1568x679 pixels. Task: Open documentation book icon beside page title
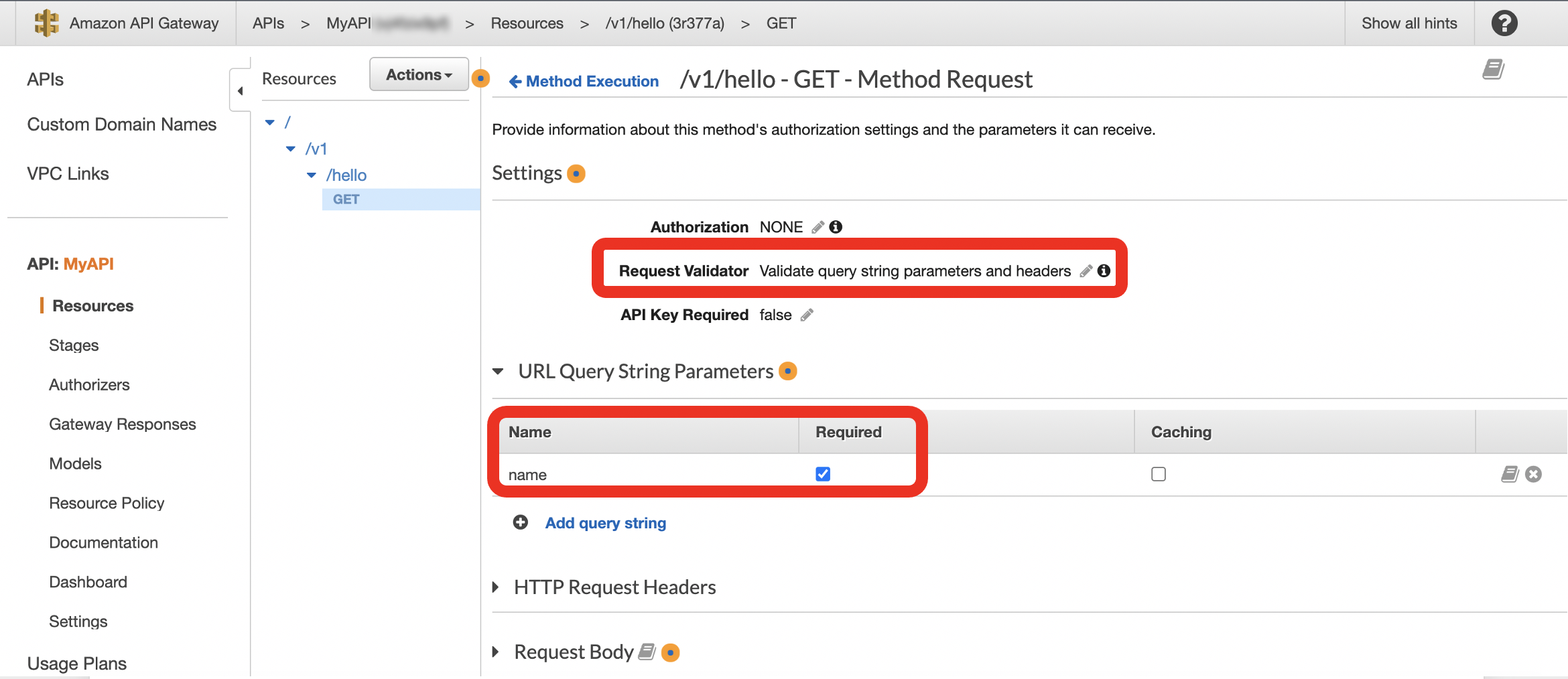[1493, 69]
